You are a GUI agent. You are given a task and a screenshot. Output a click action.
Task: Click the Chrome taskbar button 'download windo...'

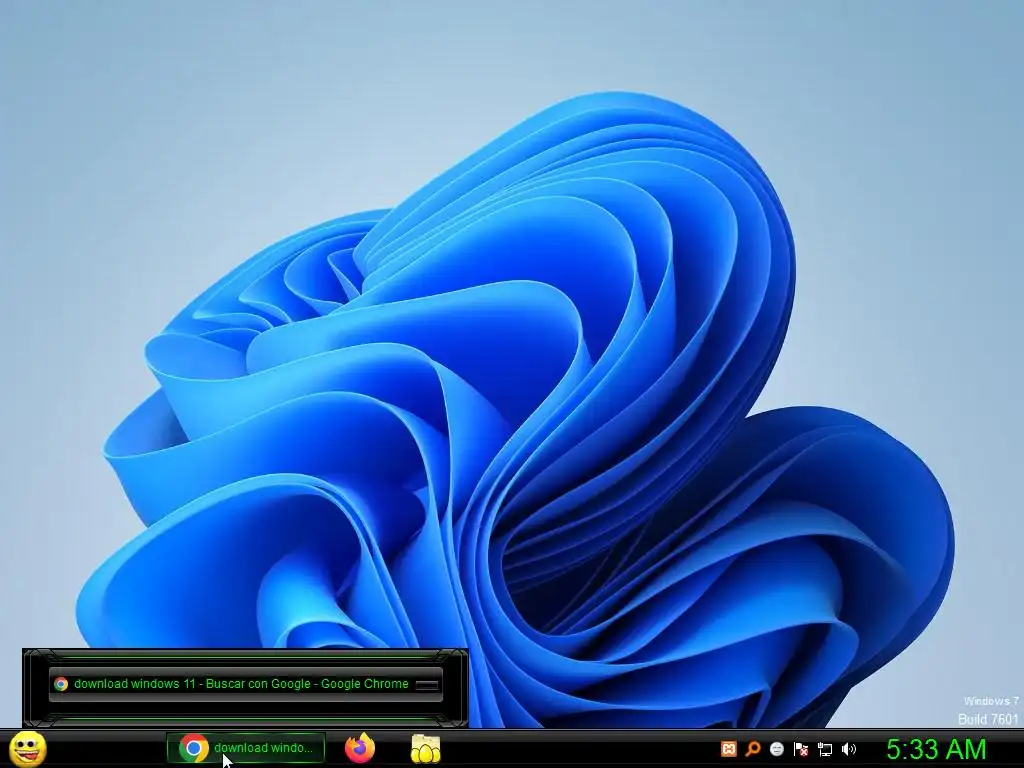246,748
